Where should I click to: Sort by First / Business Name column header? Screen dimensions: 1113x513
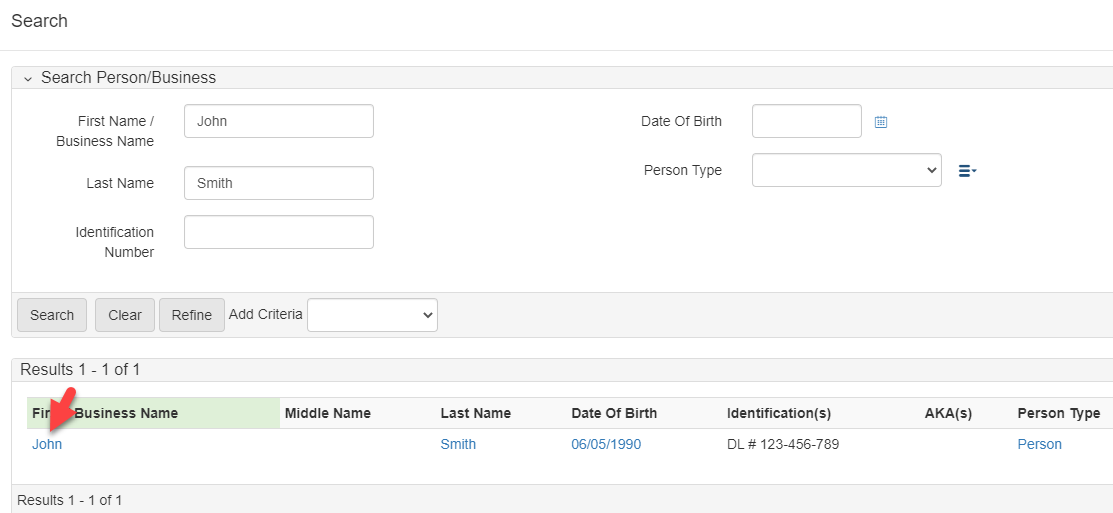125,413
